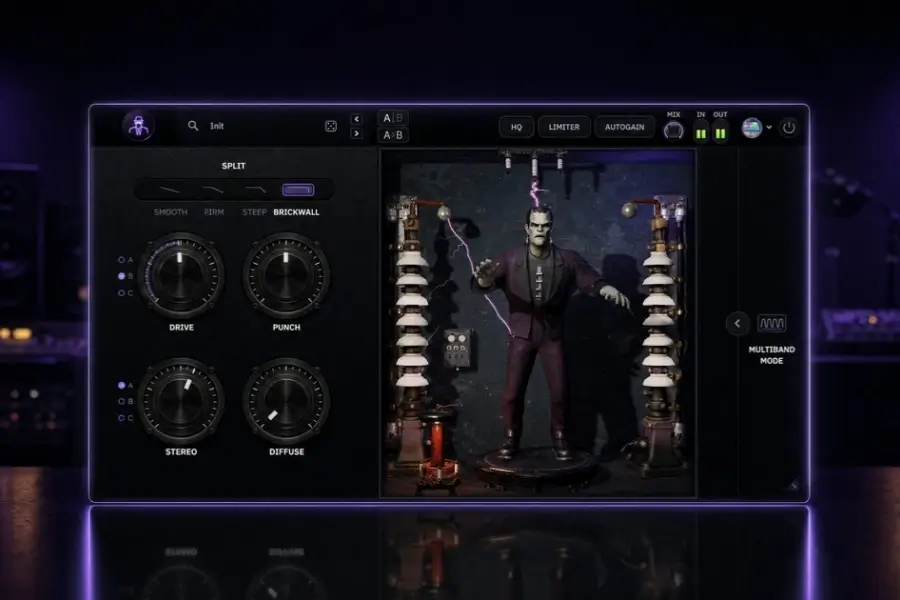
Task: Select SMOOTH split slope curve icon
Action: pos(169,189)
